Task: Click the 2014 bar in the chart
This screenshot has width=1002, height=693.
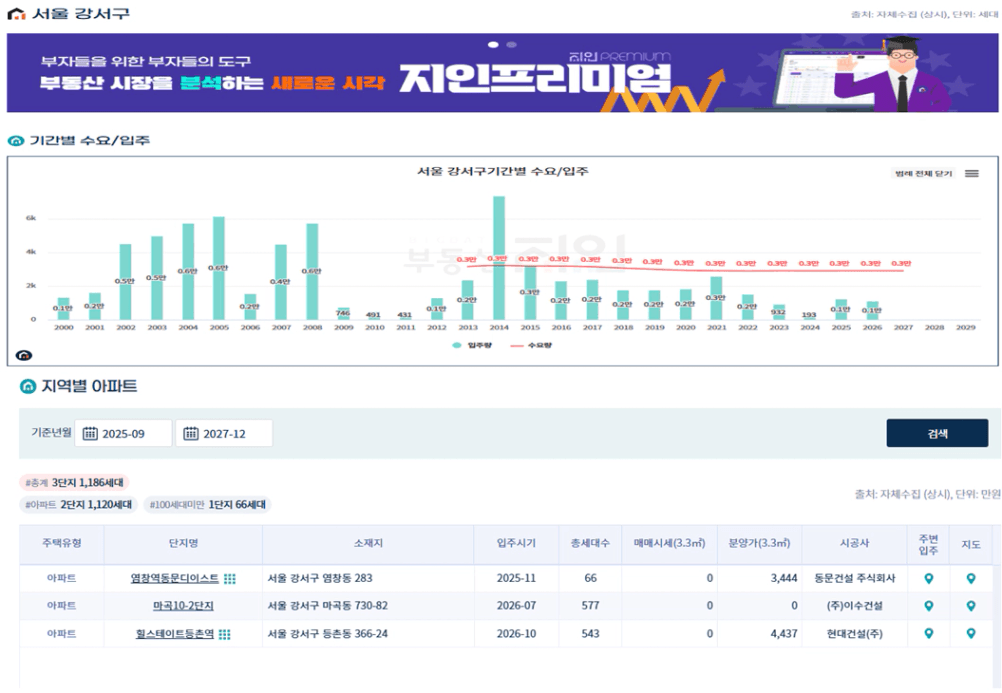Action: click(498, 258)
